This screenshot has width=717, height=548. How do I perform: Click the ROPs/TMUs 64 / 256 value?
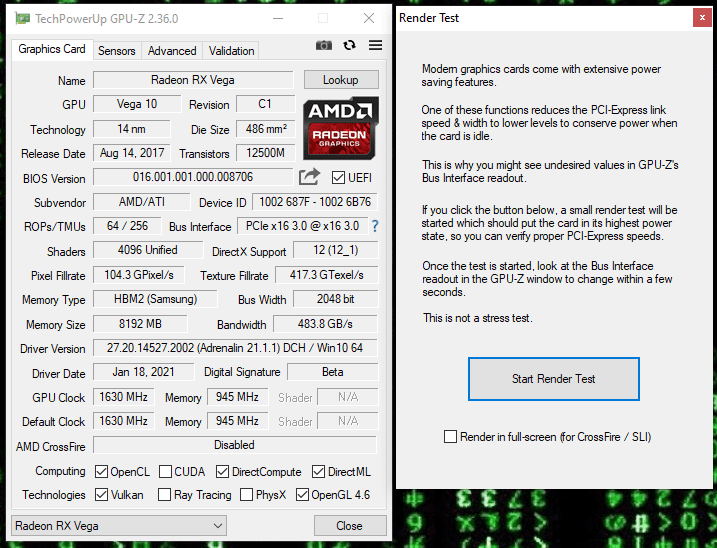pyautogui.click(x=127, y=226)
